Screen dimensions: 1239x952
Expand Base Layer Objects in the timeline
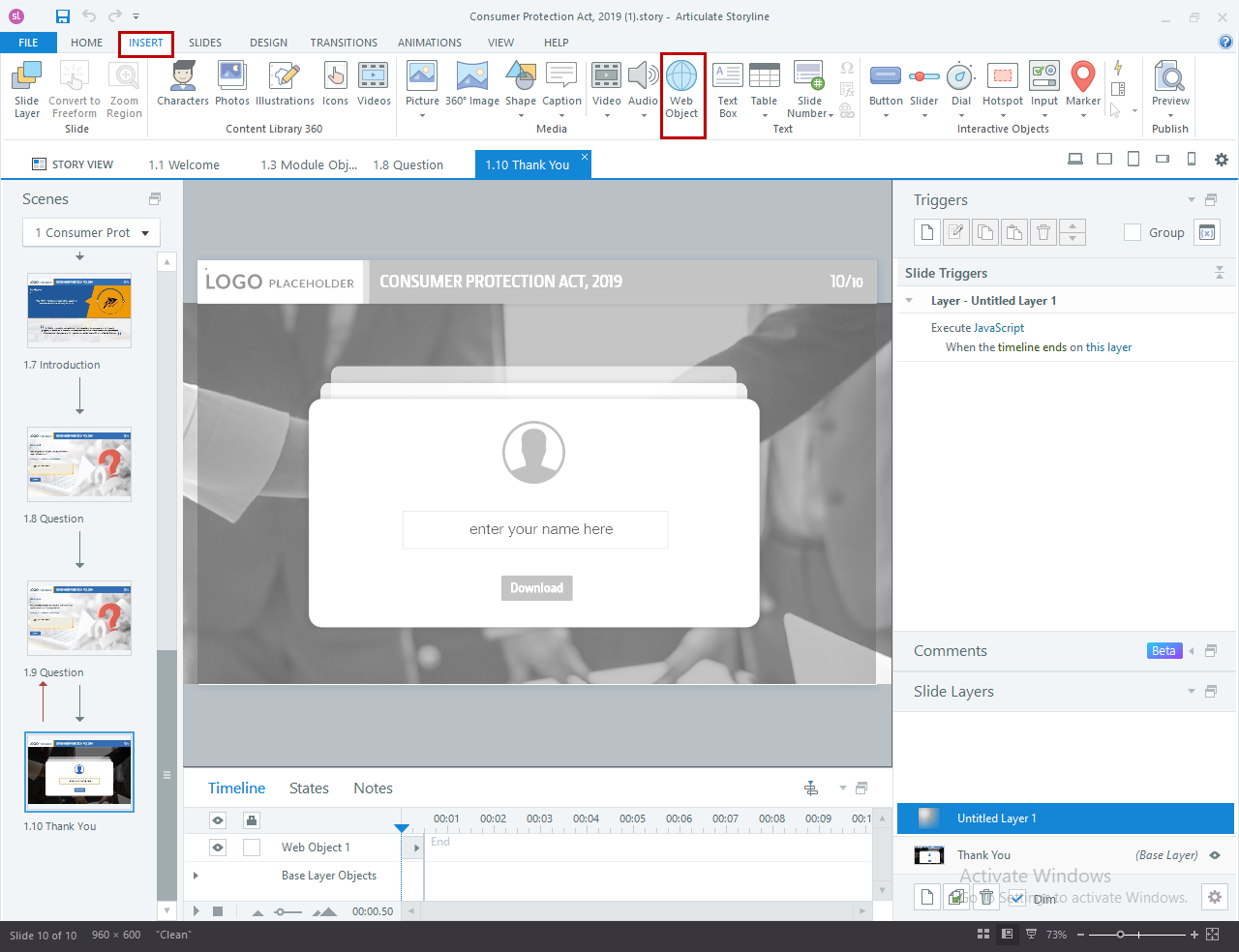pos(196,876)
